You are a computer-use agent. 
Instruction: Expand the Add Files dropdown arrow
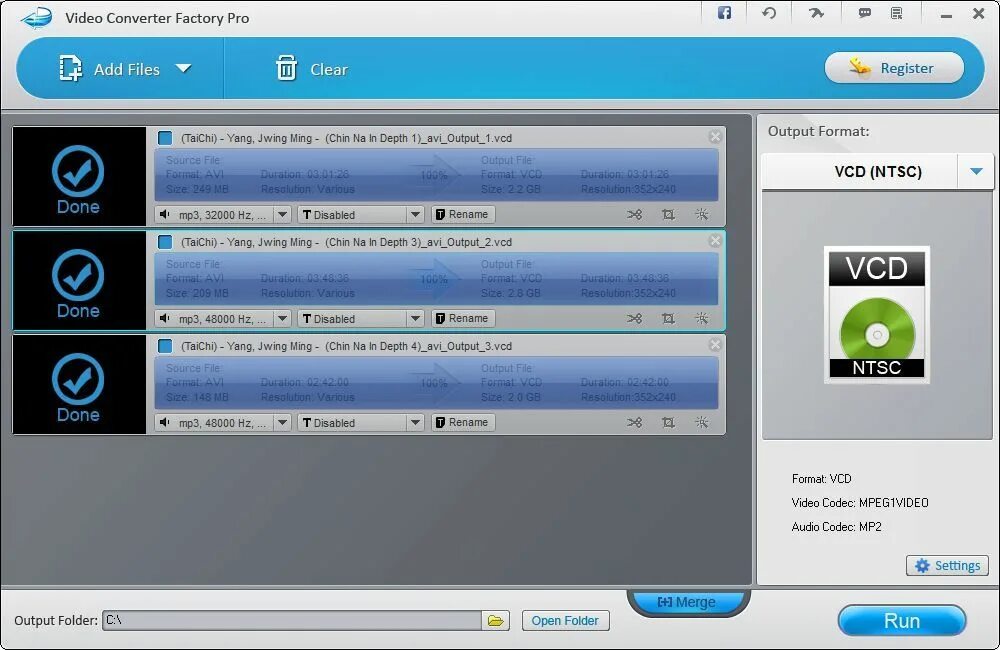184,68
